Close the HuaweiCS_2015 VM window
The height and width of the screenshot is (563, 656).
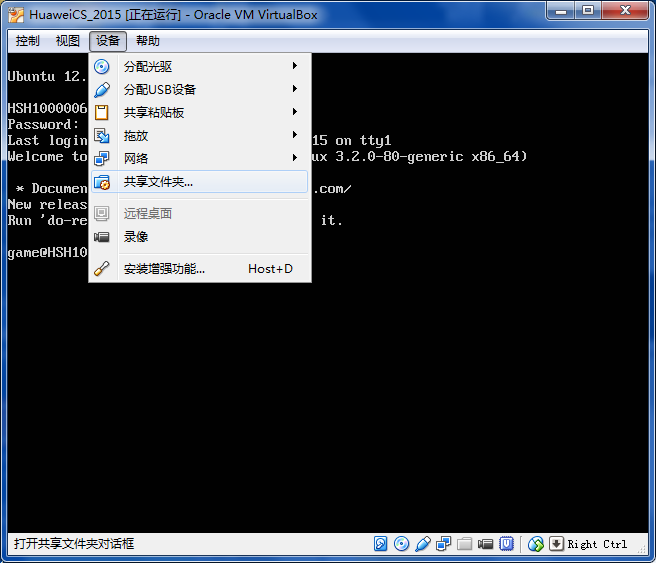(x=625, y=10)
